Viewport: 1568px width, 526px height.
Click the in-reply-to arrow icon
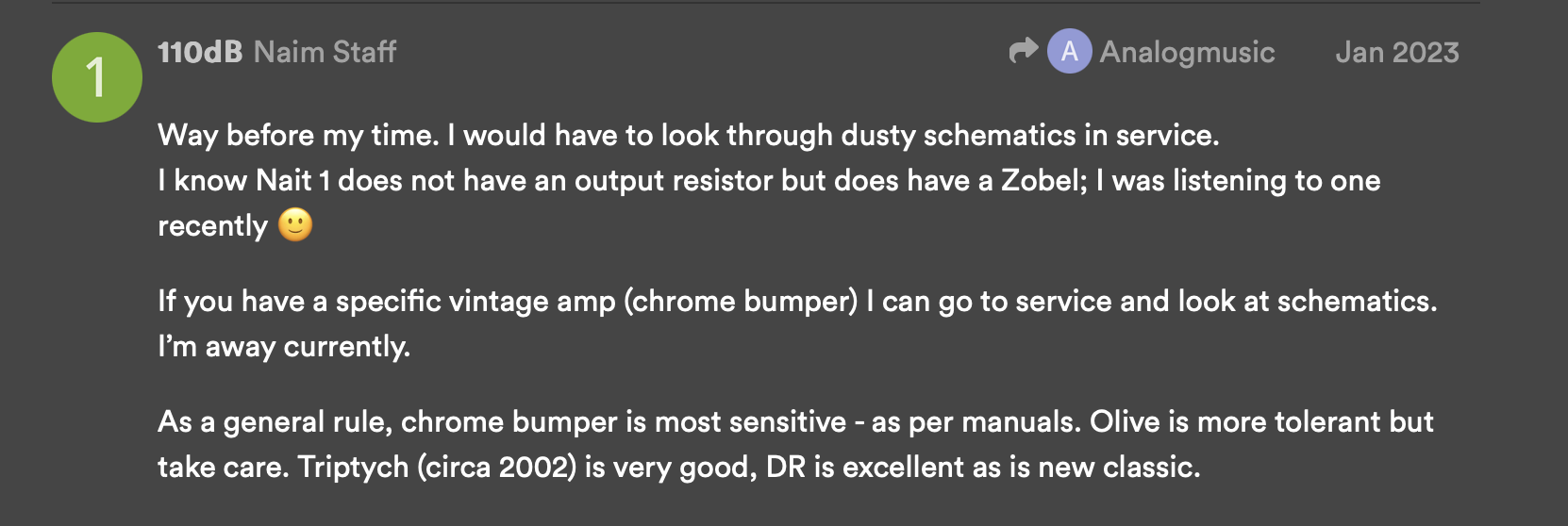click(x=1023, y=50)
